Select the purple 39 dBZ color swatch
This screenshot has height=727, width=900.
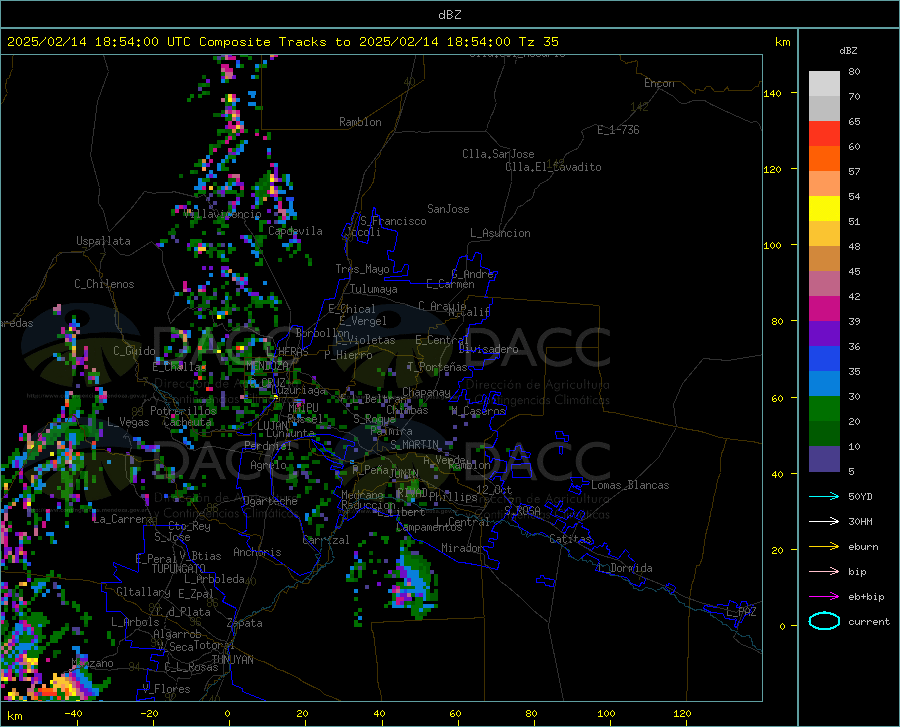click(x=824, y=333)
